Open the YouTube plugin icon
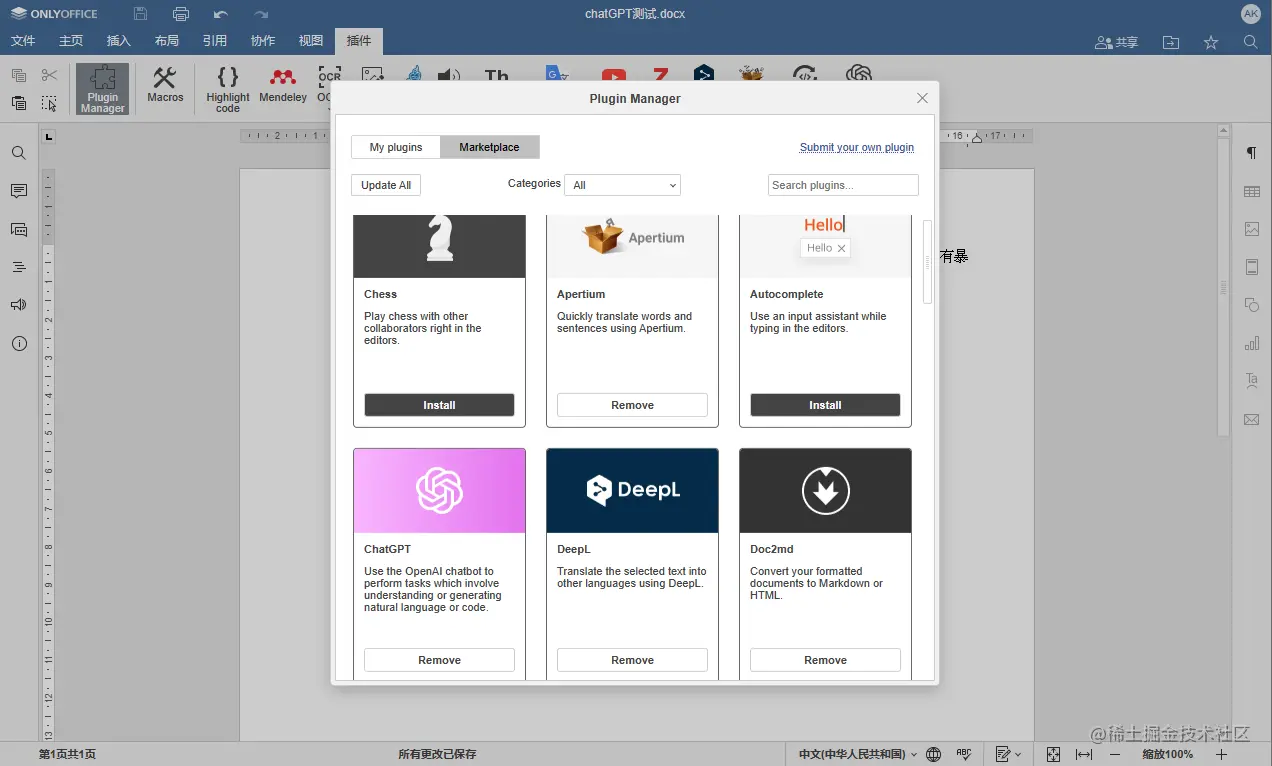Screen dimensions: 1272x766 click(613, 74)
